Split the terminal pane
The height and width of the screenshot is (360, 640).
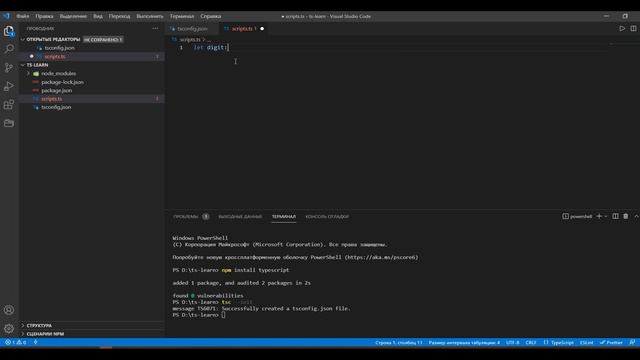click(615, 216)
